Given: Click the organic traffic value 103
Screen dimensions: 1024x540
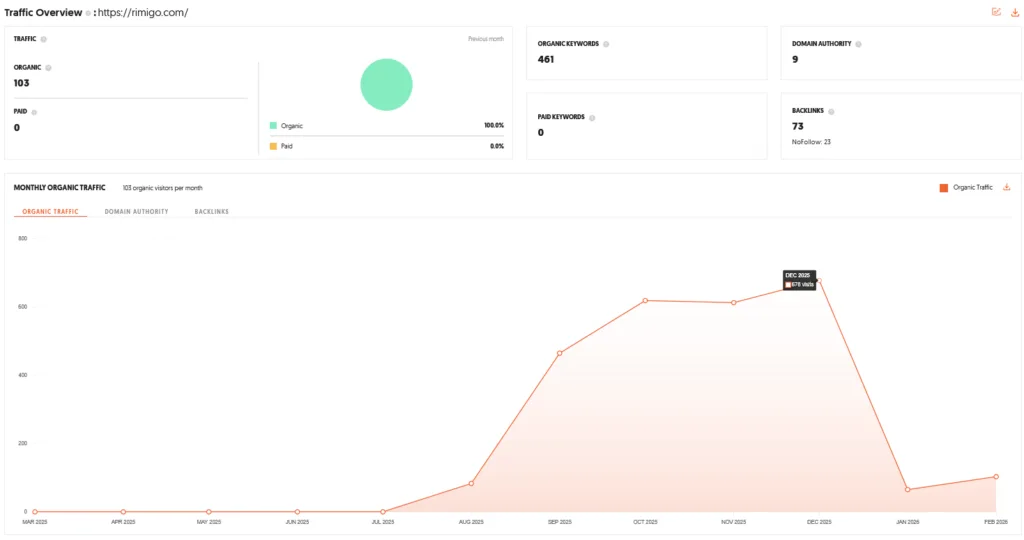Looking at the screenshot, I should (22, 83).
